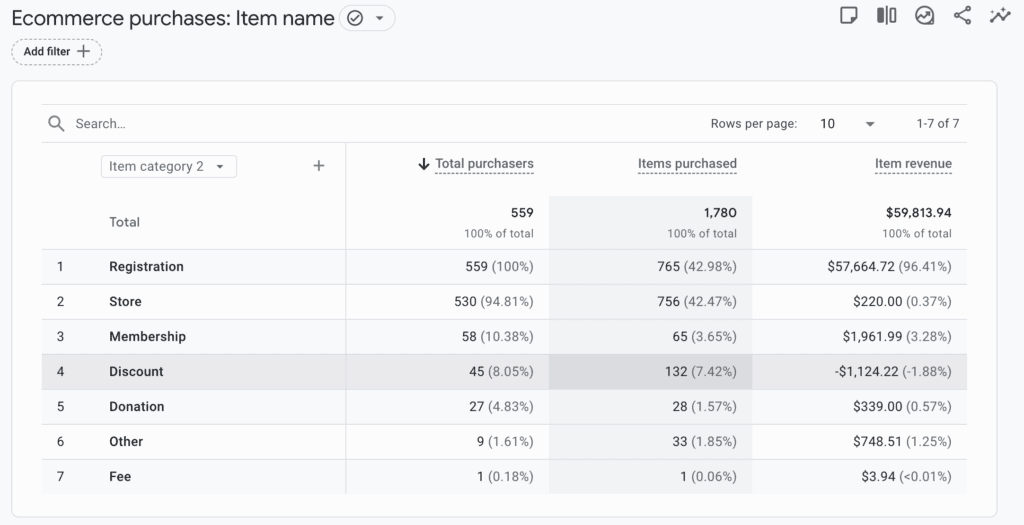Open the Rows per page dropdown
Viewport: 1024px width, 525px height.
click(x=847, y=124)
